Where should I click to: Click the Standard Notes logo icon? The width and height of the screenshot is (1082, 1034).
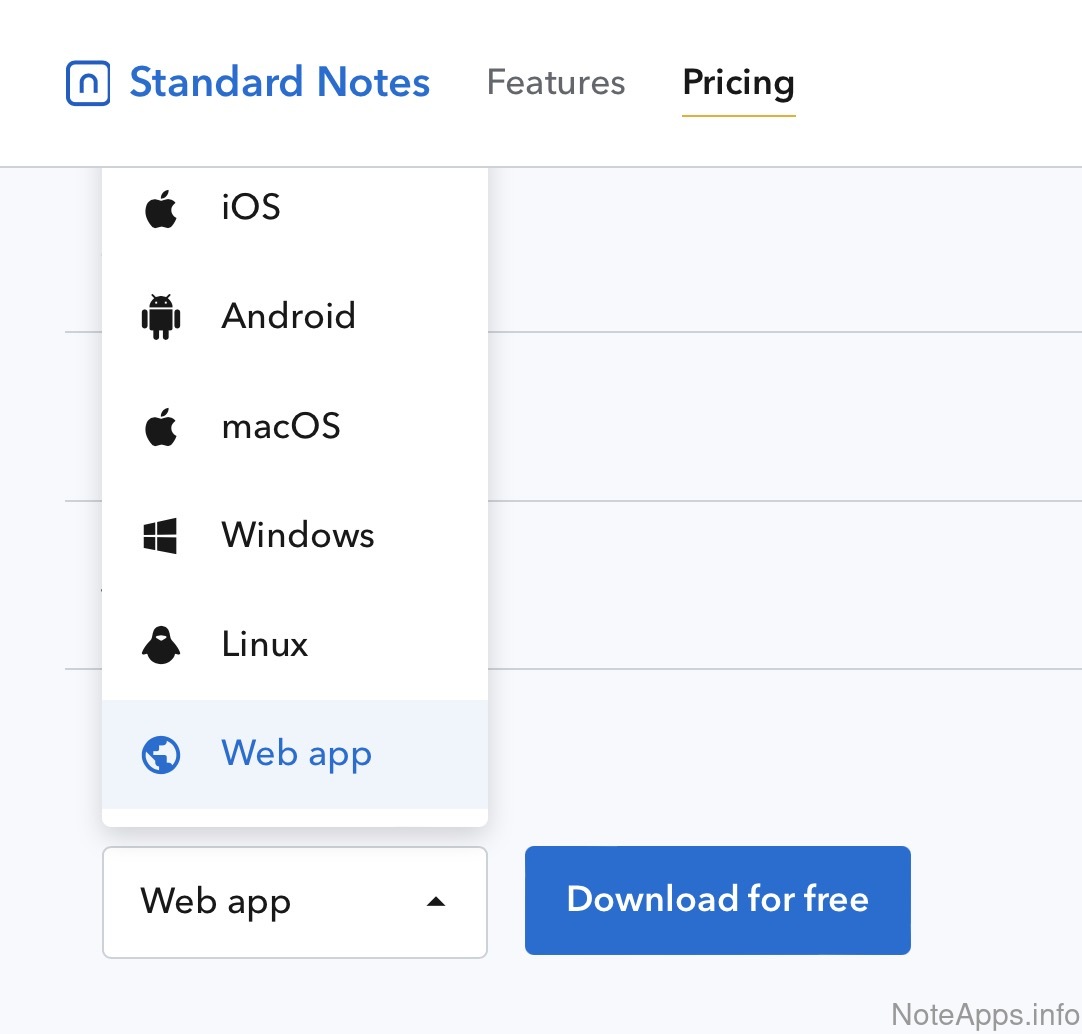click(87, 83)
